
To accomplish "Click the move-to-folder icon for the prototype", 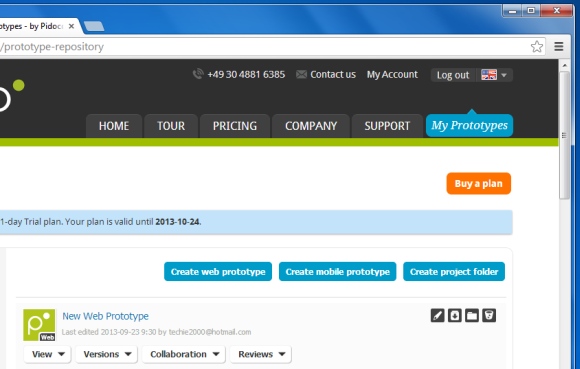I will tap(472, 315).
